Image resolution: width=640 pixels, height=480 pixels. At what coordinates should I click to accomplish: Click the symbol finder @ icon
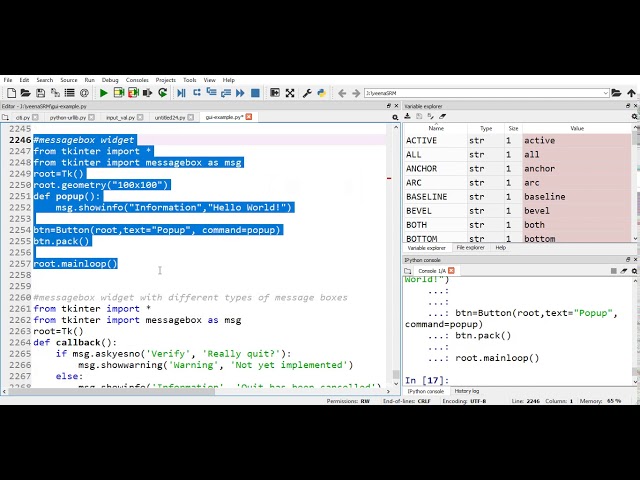[x=84, y=93]
